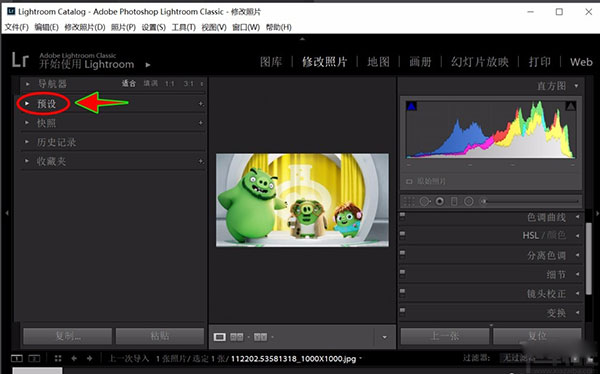Toggle highlight clipping indicator in histogram
This screenshot has height=374, width=600.
(x=571, y=106)
